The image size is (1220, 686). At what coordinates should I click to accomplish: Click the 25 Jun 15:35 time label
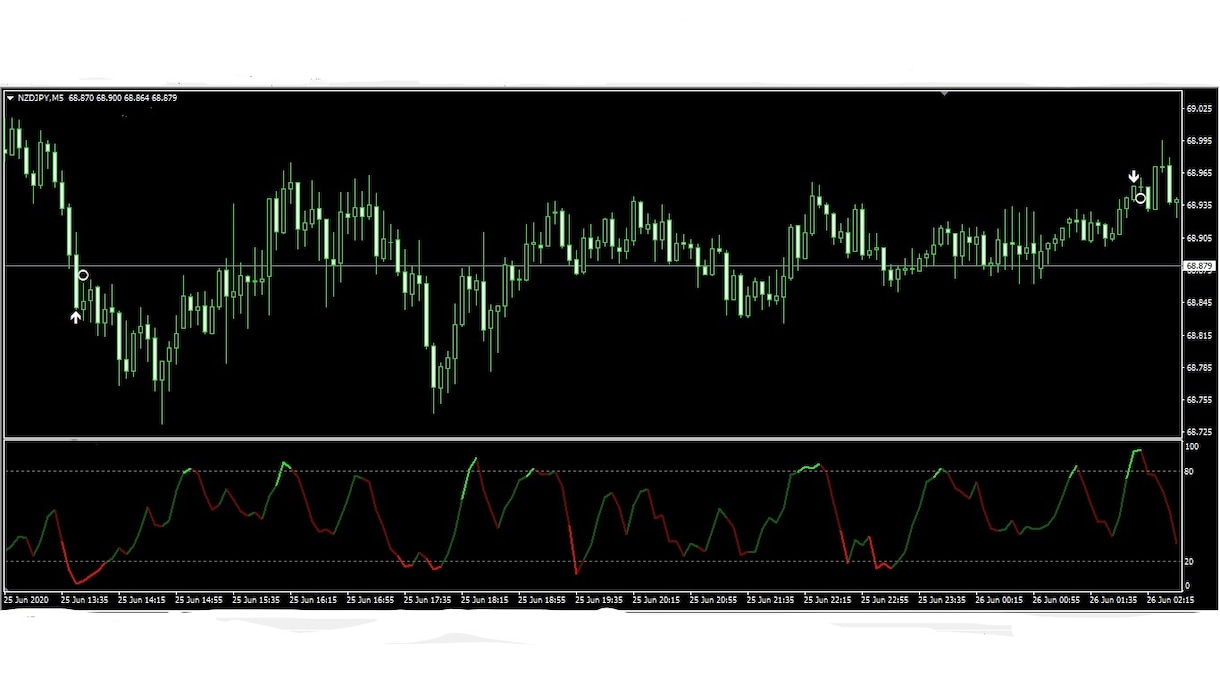tap(256, 600)
